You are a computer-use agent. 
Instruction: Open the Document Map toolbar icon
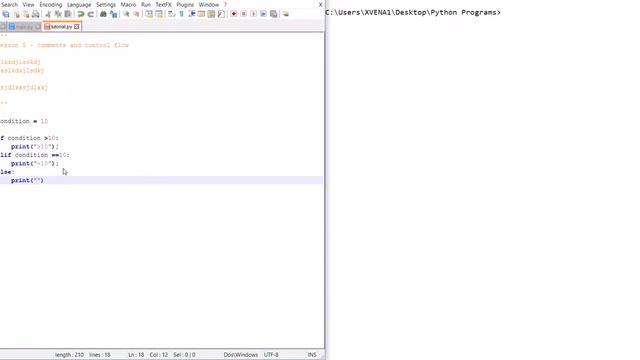click(x=211, y=14)
